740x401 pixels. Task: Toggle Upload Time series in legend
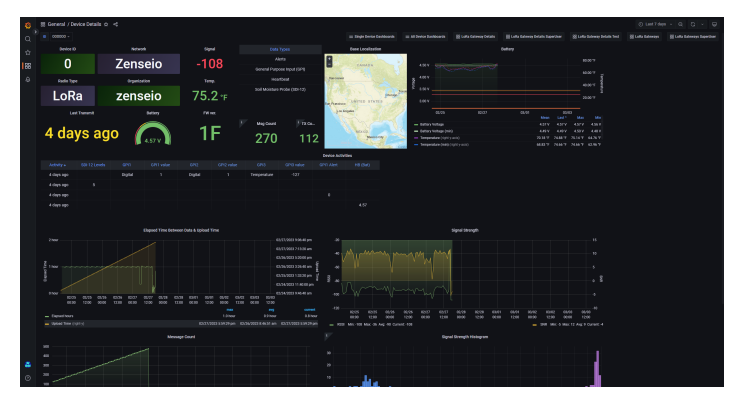pyautogui.click(x=61, y=324)
